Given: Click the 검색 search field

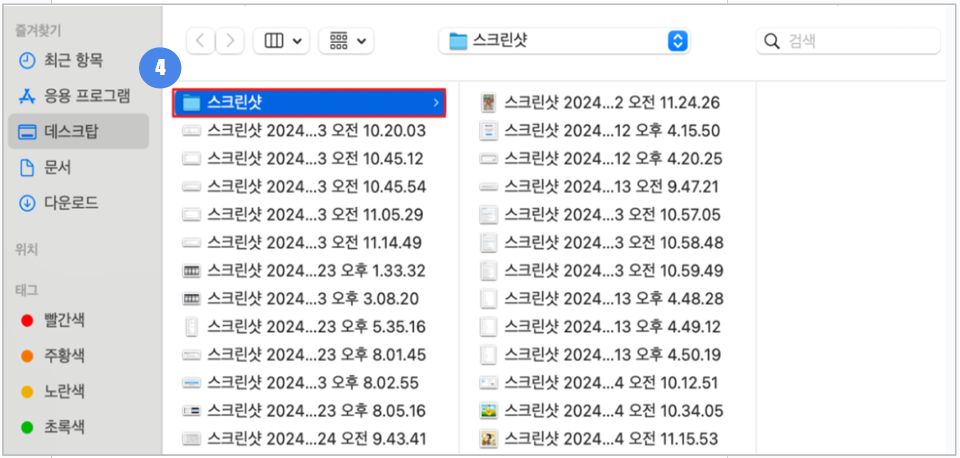Looking at the screenshot, I should (x=848, y=41).
